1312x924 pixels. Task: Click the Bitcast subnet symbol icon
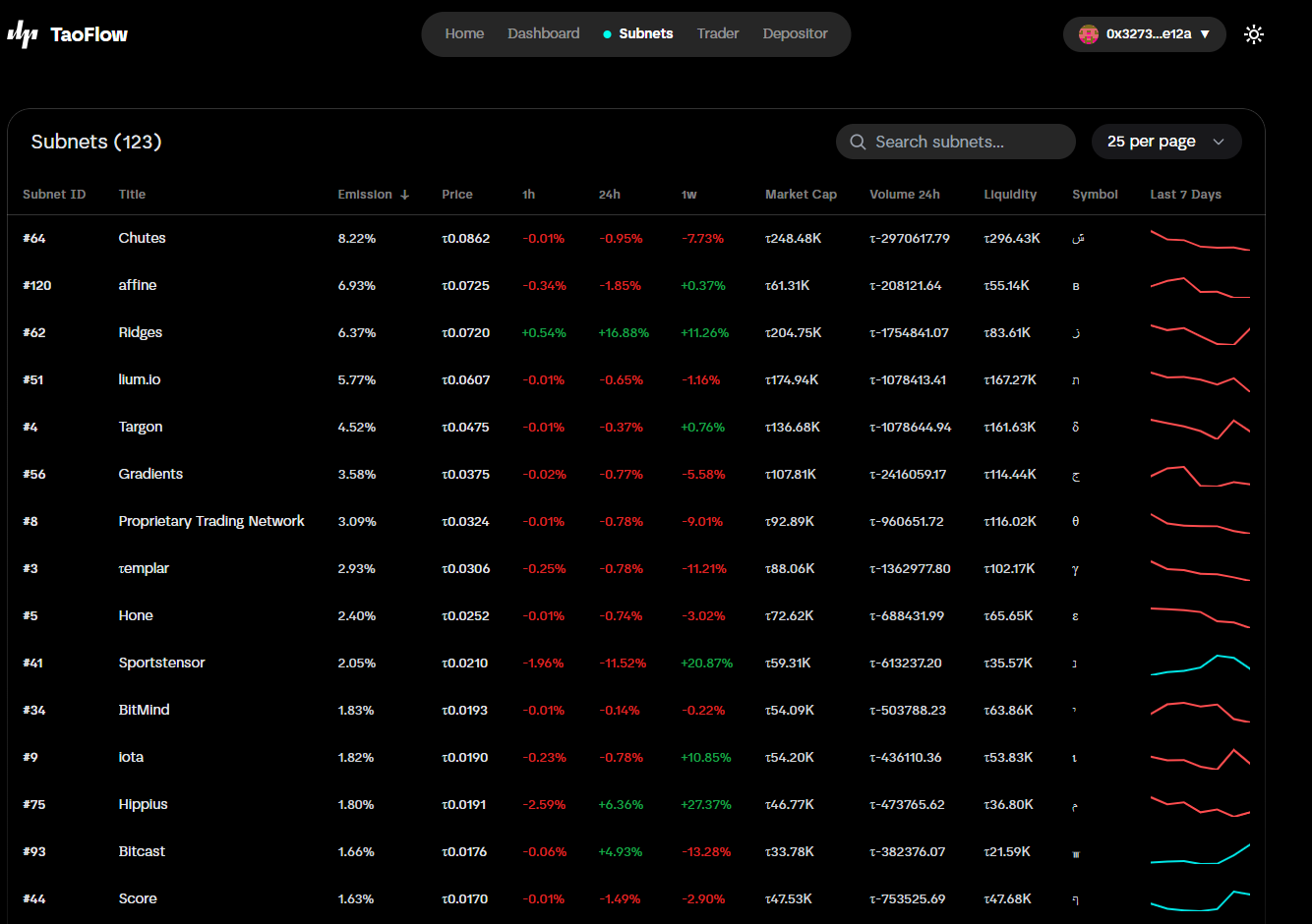click(x=1076, y=853)
